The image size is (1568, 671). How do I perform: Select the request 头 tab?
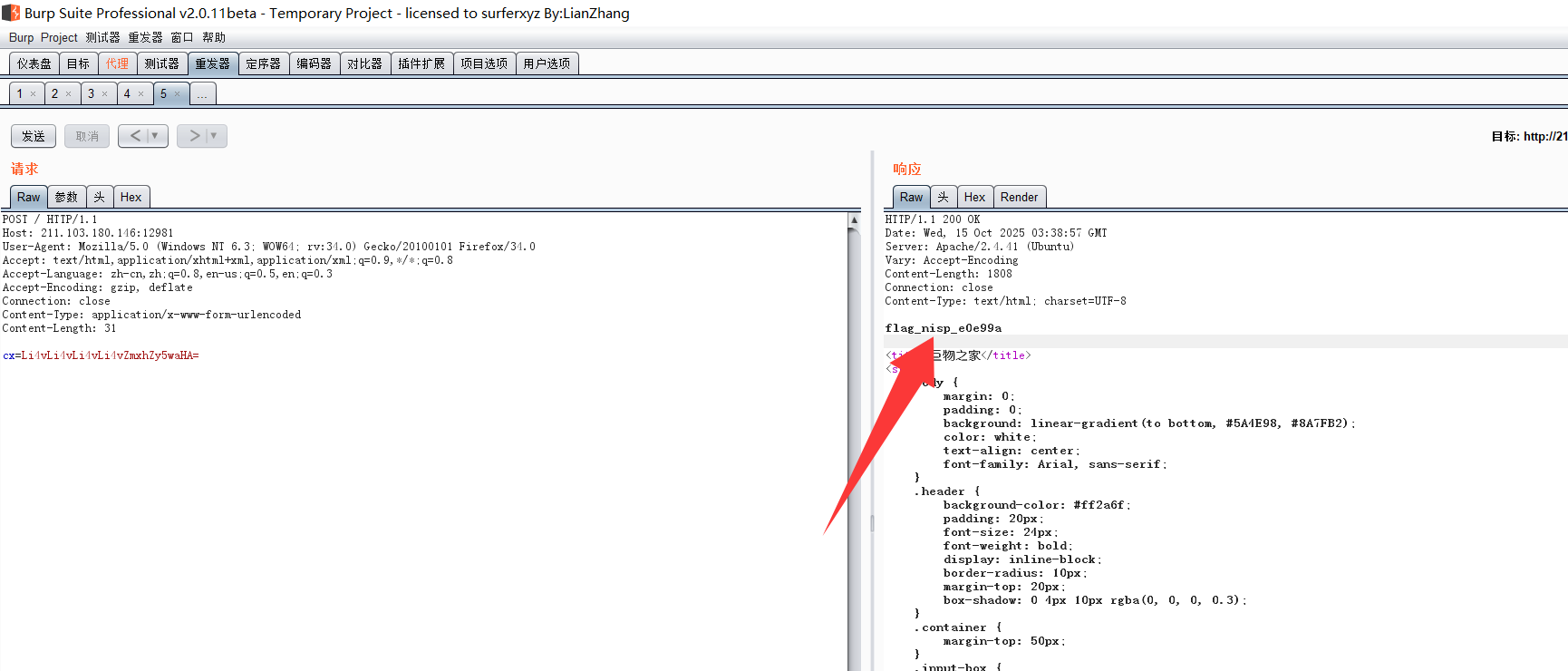(x=99, y=197)
